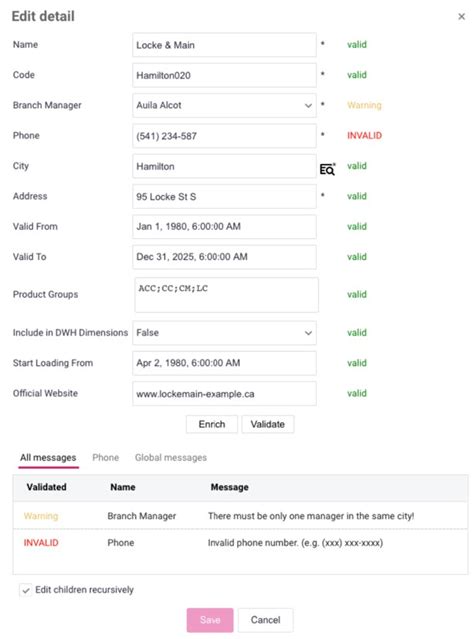Click the Validate button
474x639 pixels.
(x=268, y=424)
